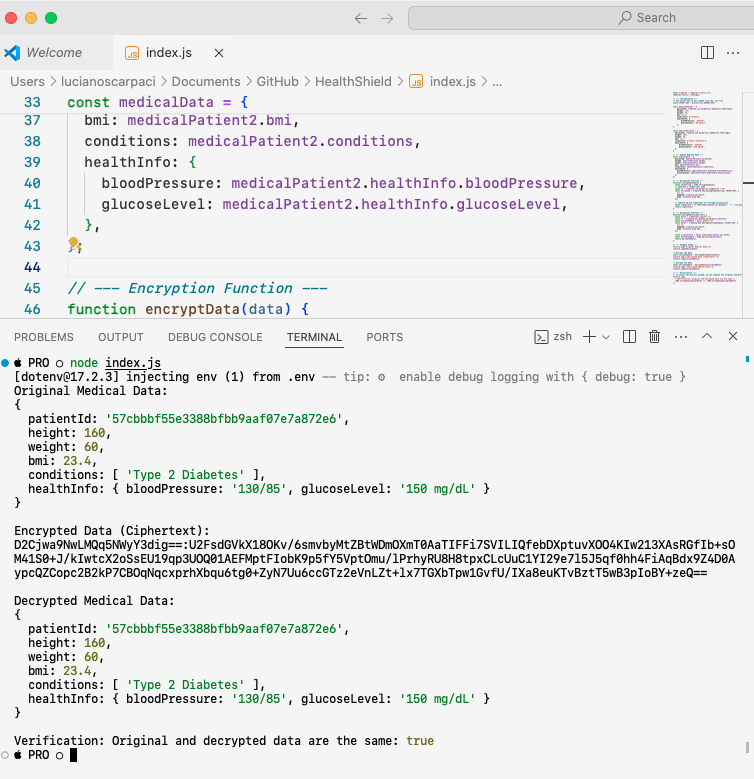Image resolution: width=754 pixels, height=779 pixels.
Task: Click the zsh terminal shell icon
Action: [541, 337]
